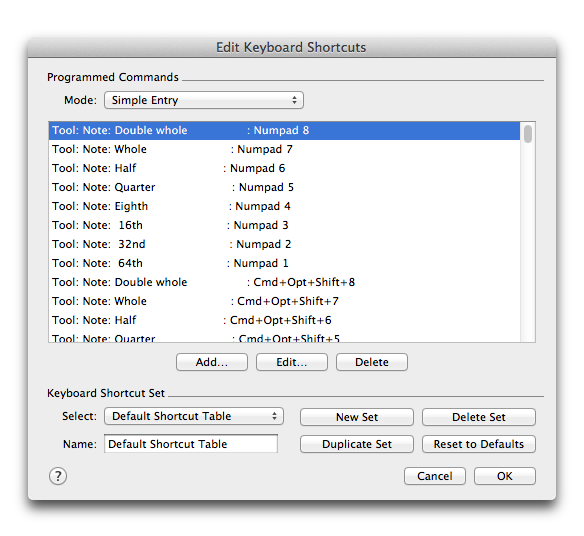This screenshot has height=536, width=584.
Task: Select the Double whole Cmd+Opt+Shift+8 row
Action: (x=284, y=282)
